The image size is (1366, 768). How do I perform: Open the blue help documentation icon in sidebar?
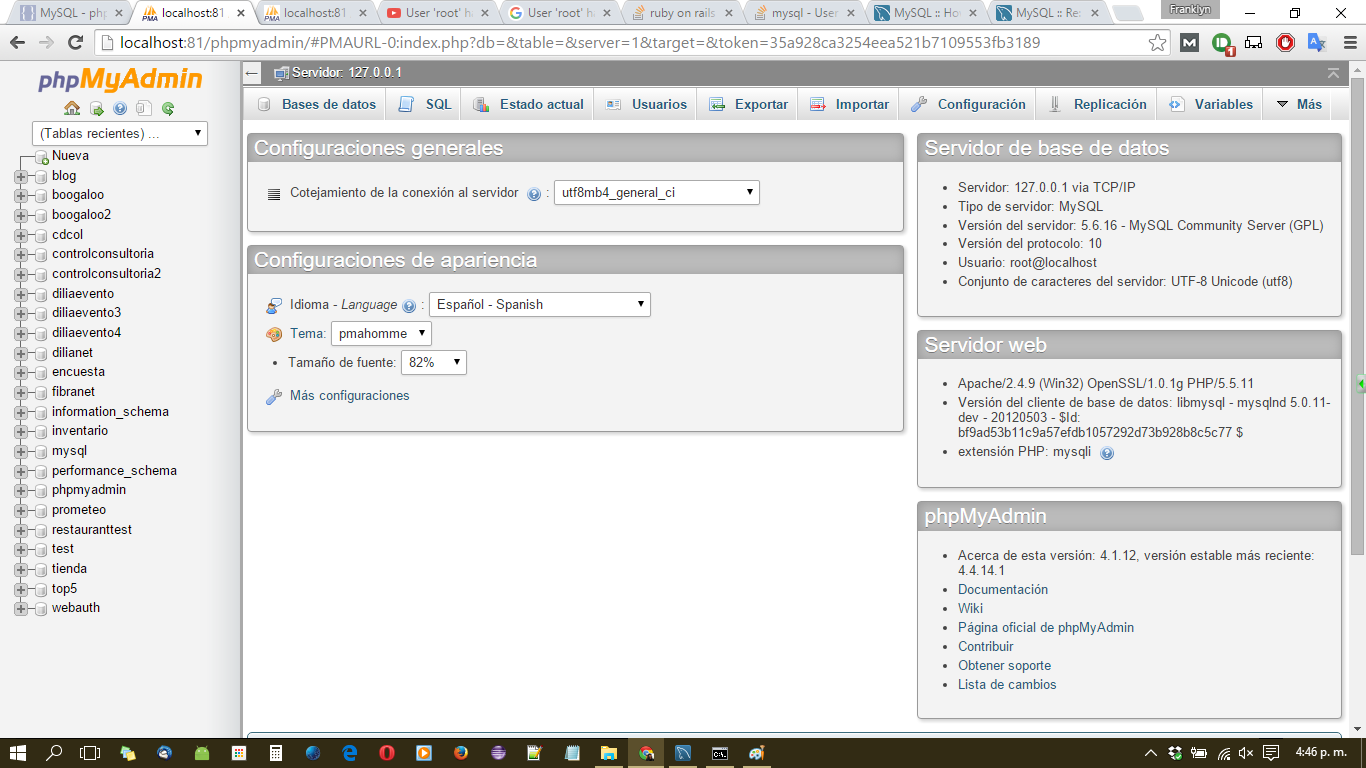tap(120, 108)
